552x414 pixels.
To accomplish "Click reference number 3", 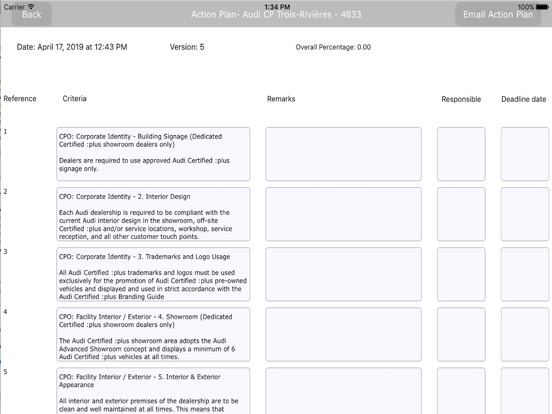I will pyautogui.click(x=5, y=252).
